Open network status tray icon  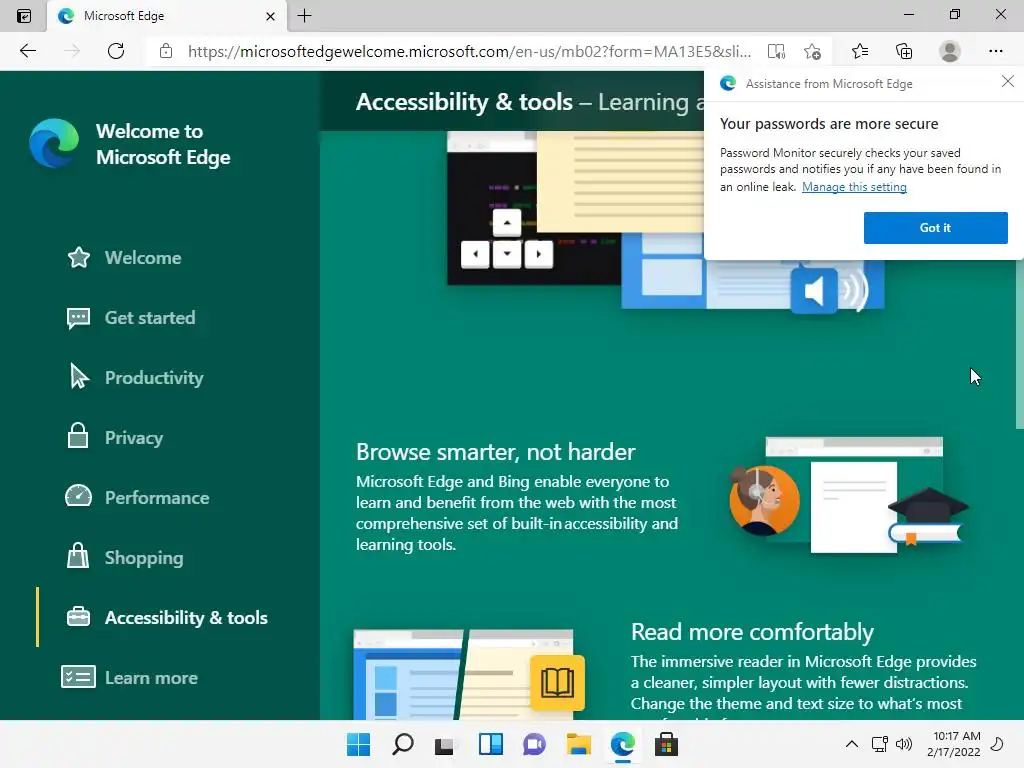tap(880, 744)
